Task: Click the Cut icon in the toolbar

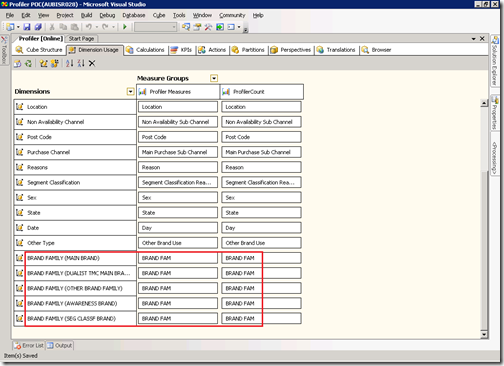Action: [52, 27]
